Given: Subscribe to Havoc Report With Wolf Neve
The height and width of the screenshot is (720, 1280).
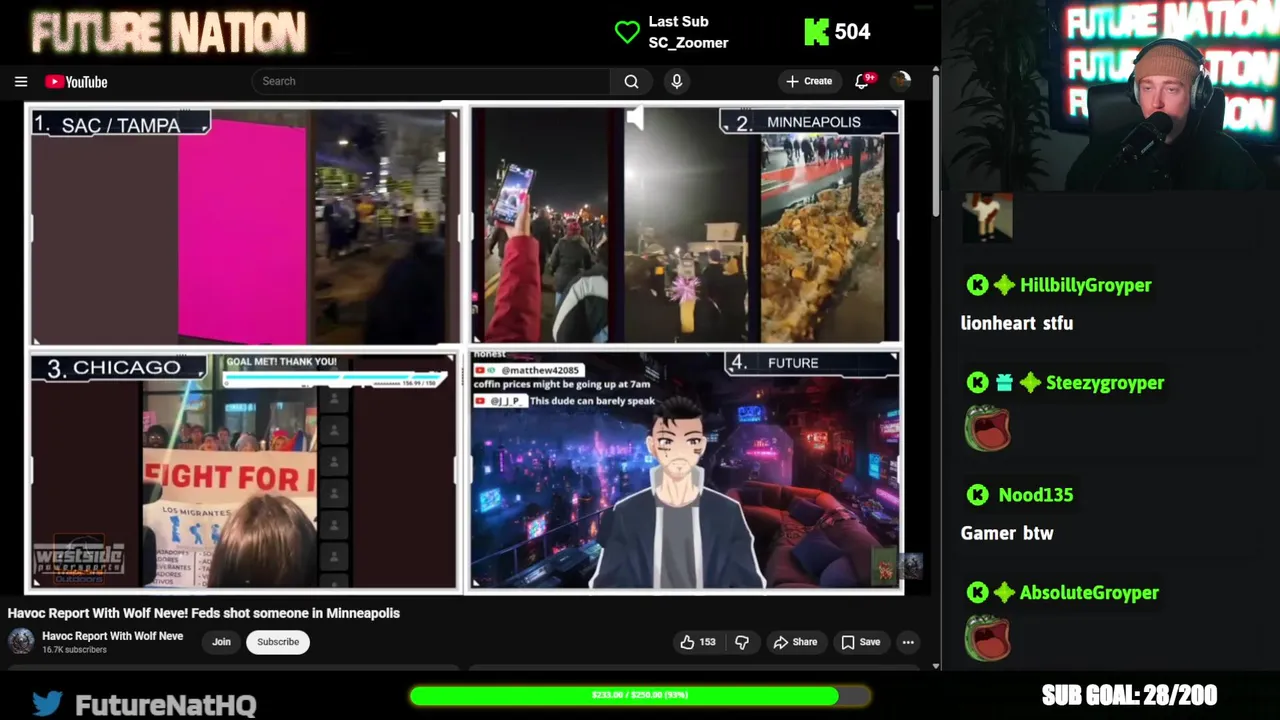Looking at the screenshot, I should point(278,642).
